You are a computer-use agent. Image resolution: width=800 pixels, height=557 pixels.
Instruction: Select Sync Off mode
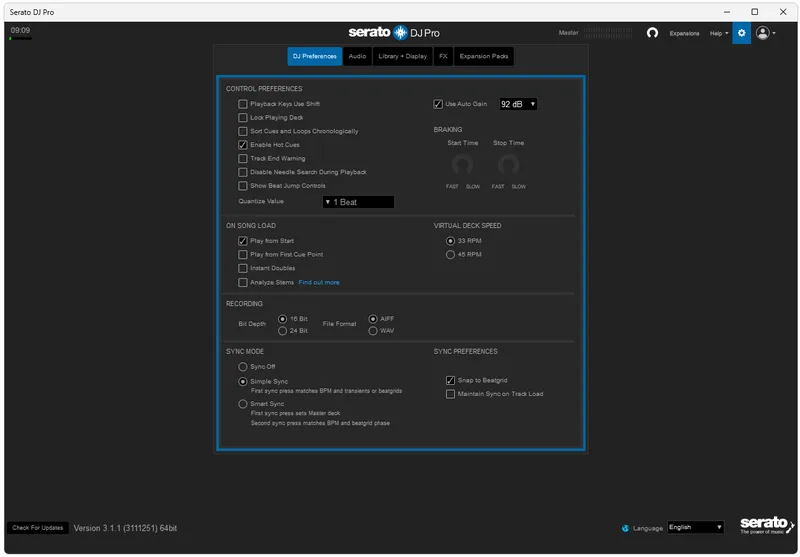coord(243,367)
